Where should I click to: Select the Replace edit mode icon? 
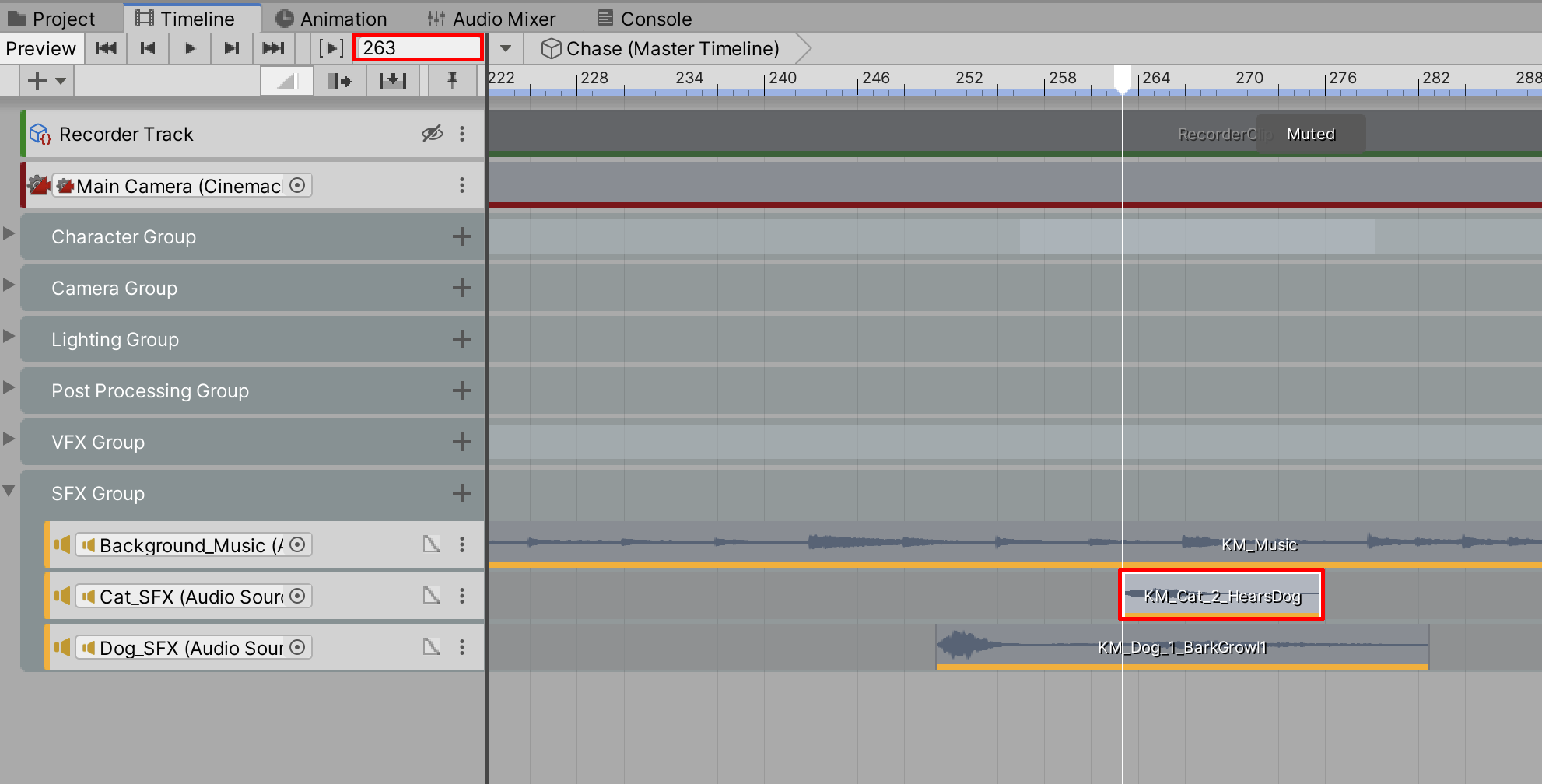[x=392, y=80]
